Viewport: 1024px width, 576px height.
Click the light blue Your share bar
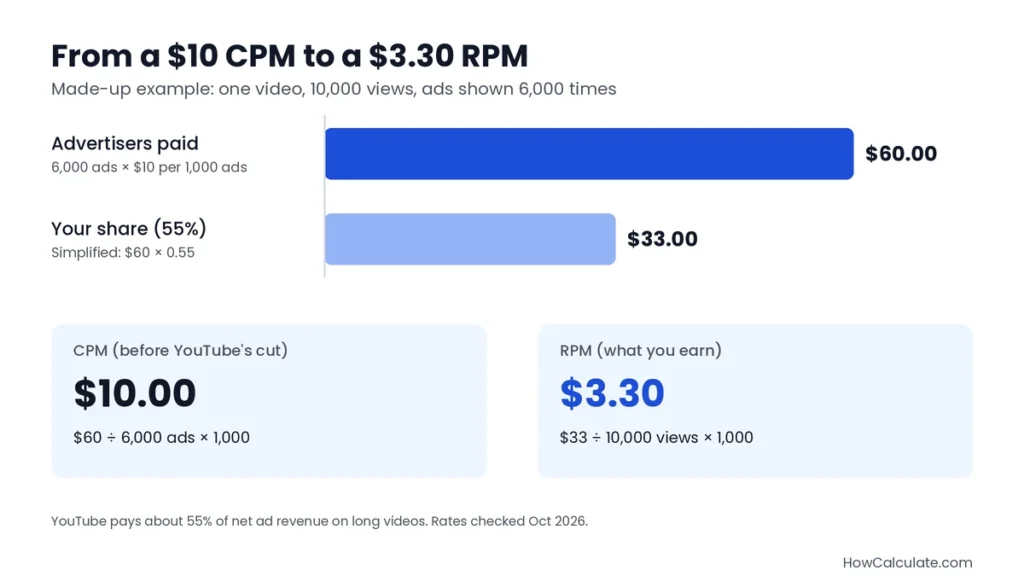470,239
